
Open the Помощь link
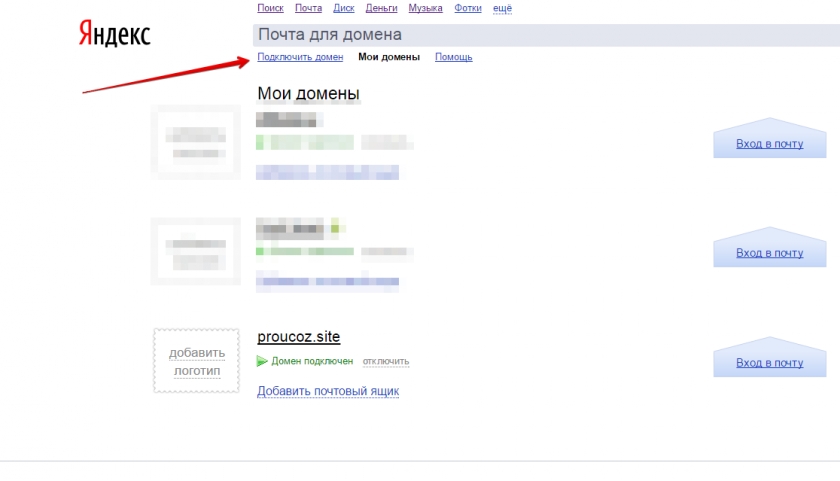(453, 57)
